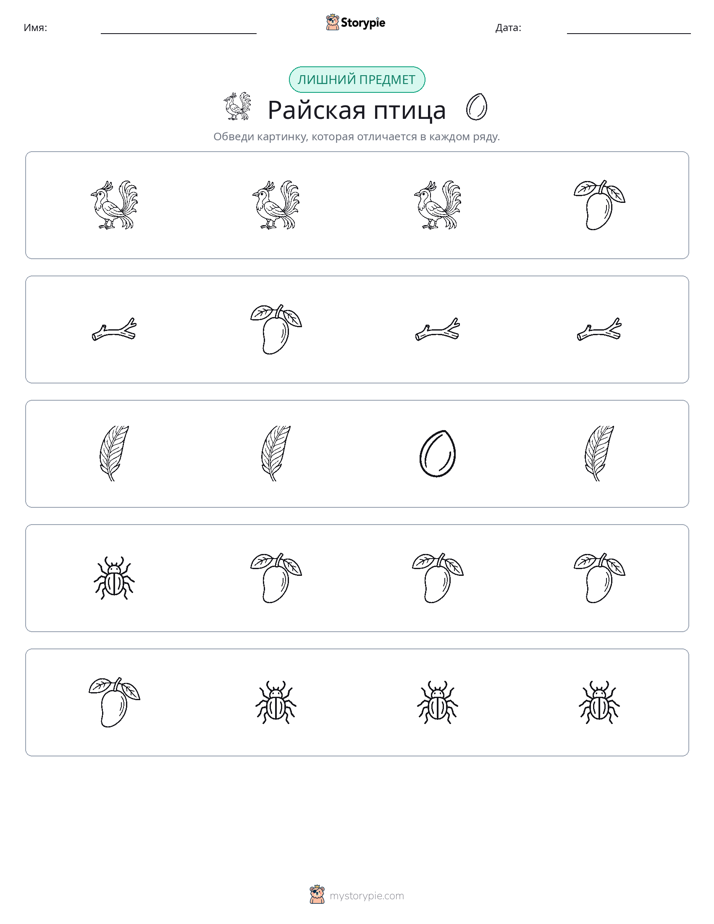The image size is (714, 924).
Task: Pick the egg in the feather row
Action: click(437, 454)
